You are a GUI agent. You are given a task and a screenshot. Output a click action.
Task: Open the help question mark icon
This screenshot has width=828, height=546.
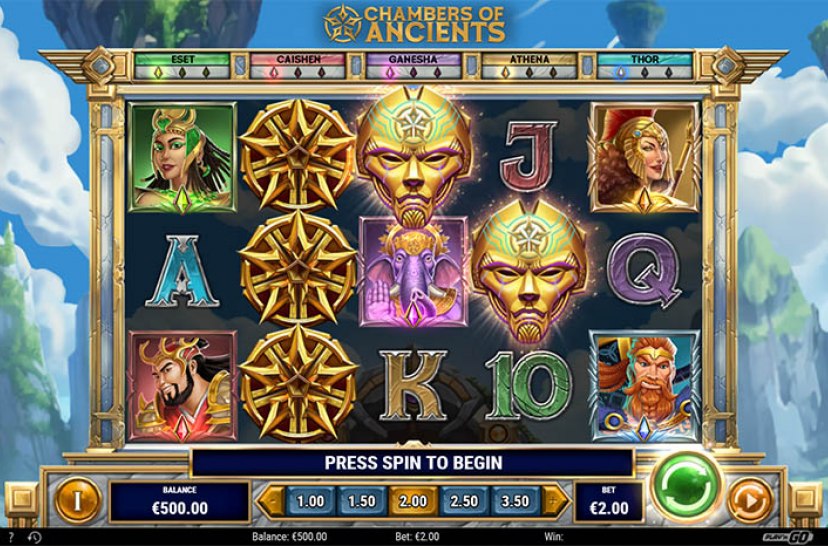coord(12,537)
